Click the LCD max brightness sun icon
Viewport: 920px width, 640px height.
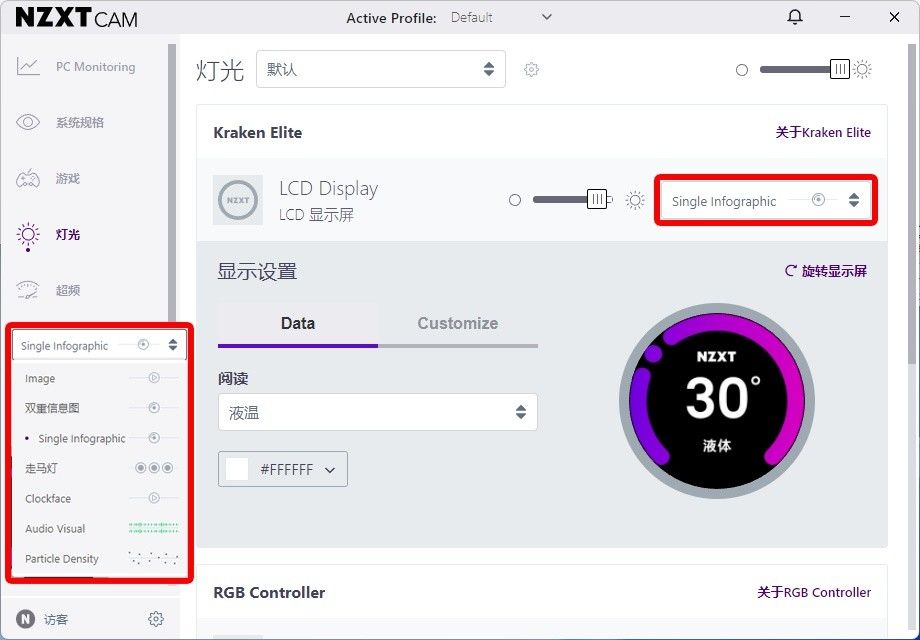pyautogui.click(x=635, y=201)
